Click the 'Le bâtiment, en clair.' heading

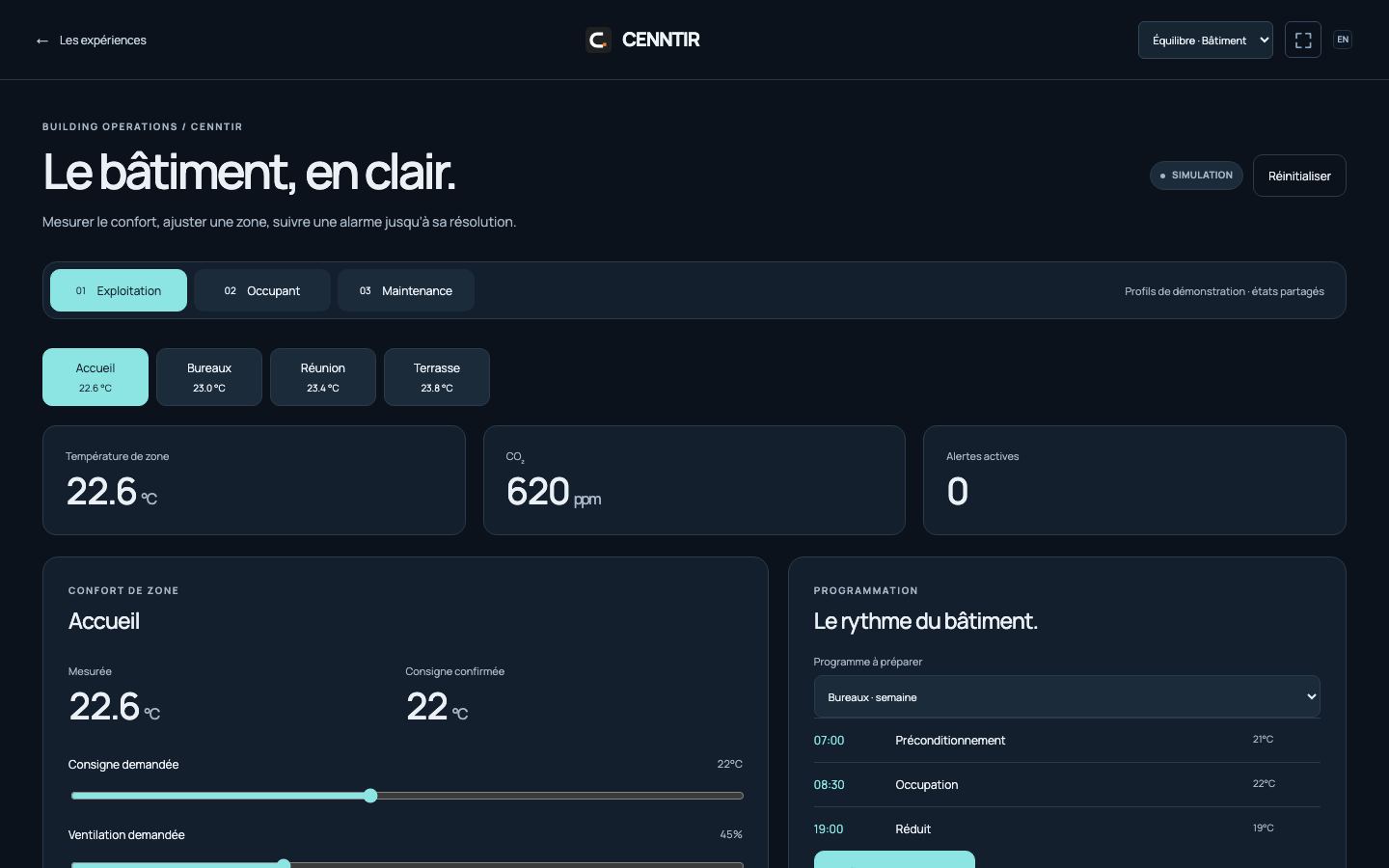(249, 173)
